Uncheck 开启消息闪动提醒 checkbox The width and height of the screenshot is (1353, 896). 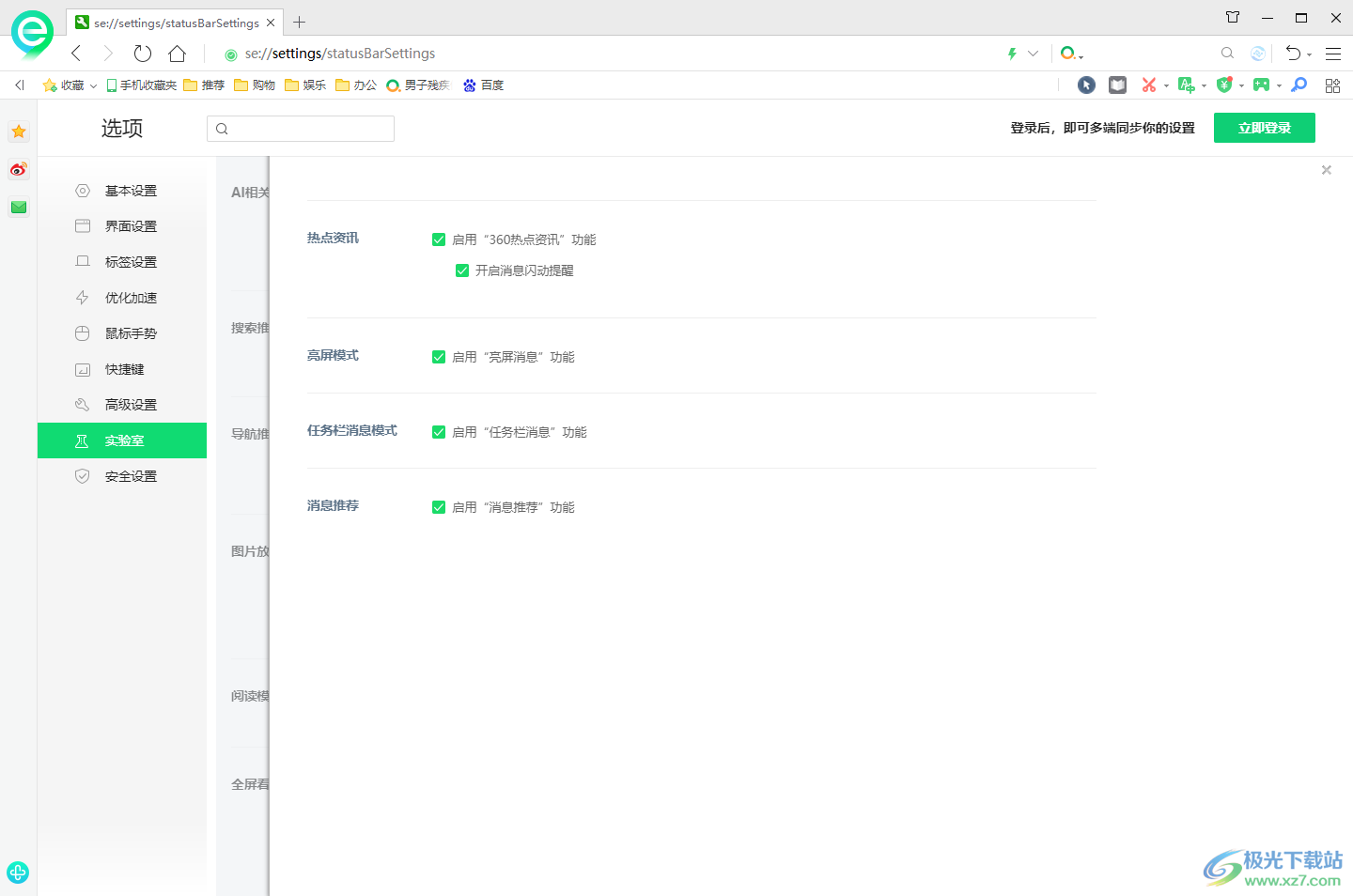click(x=462, y=270)
